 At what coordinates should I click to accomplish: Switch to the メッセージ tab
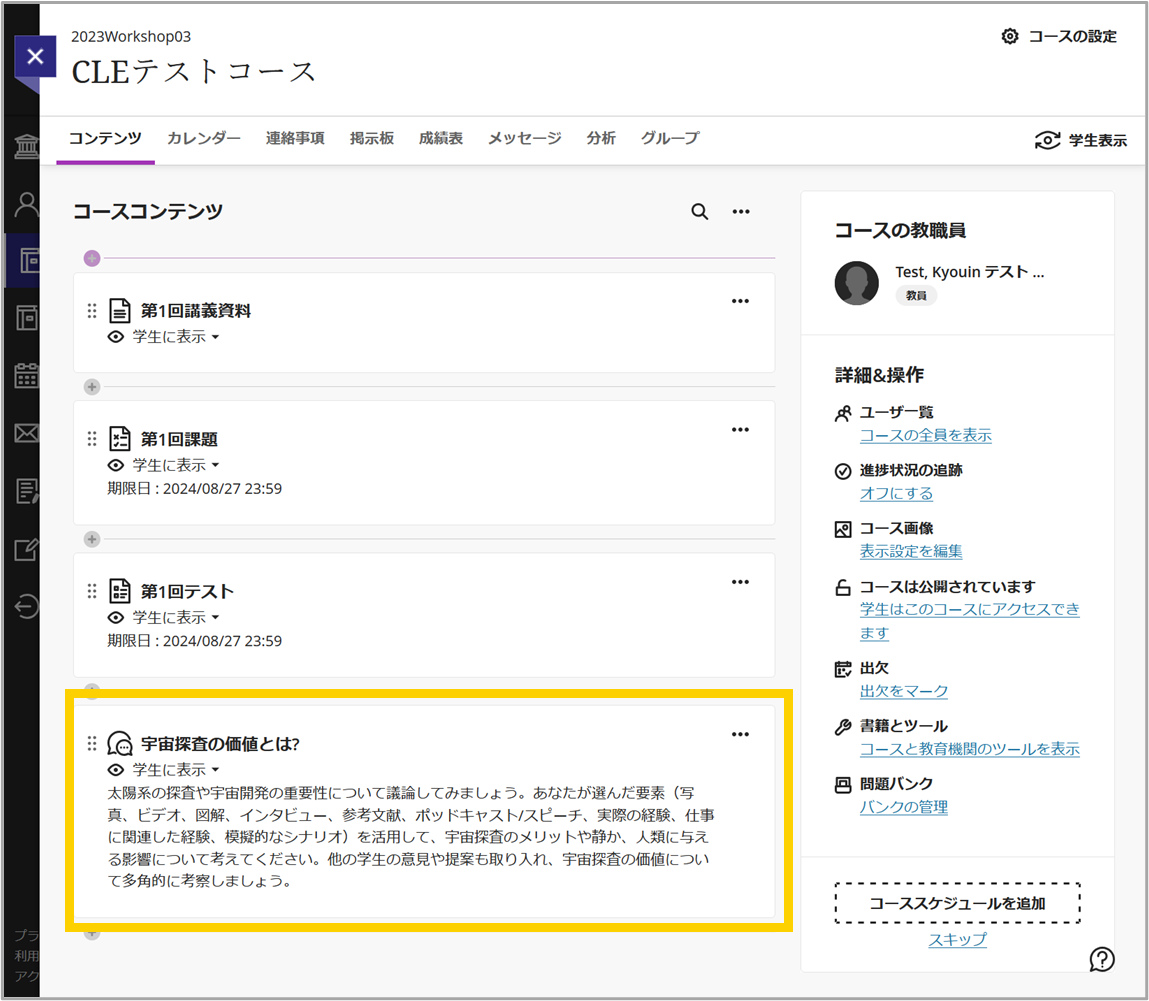(525, 138)
